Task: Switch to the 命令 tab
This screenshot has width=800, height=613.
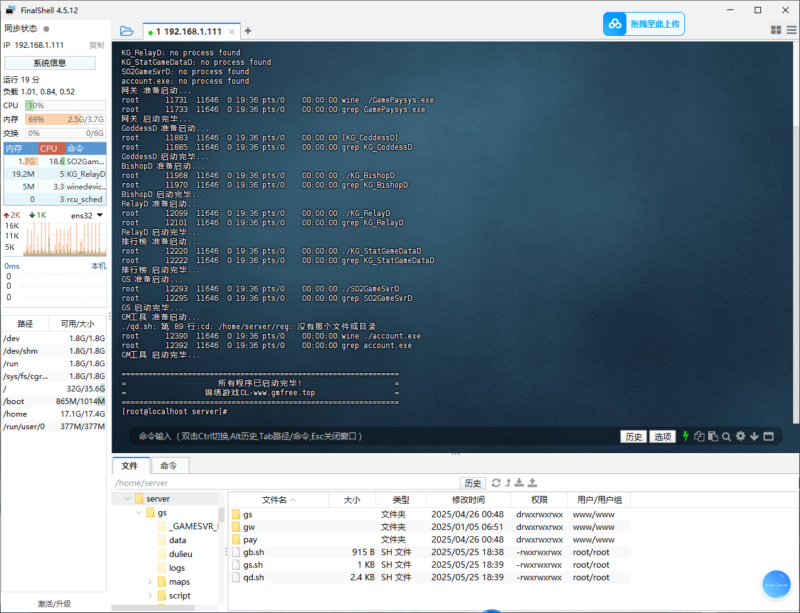Action: [x=167, y=466]
